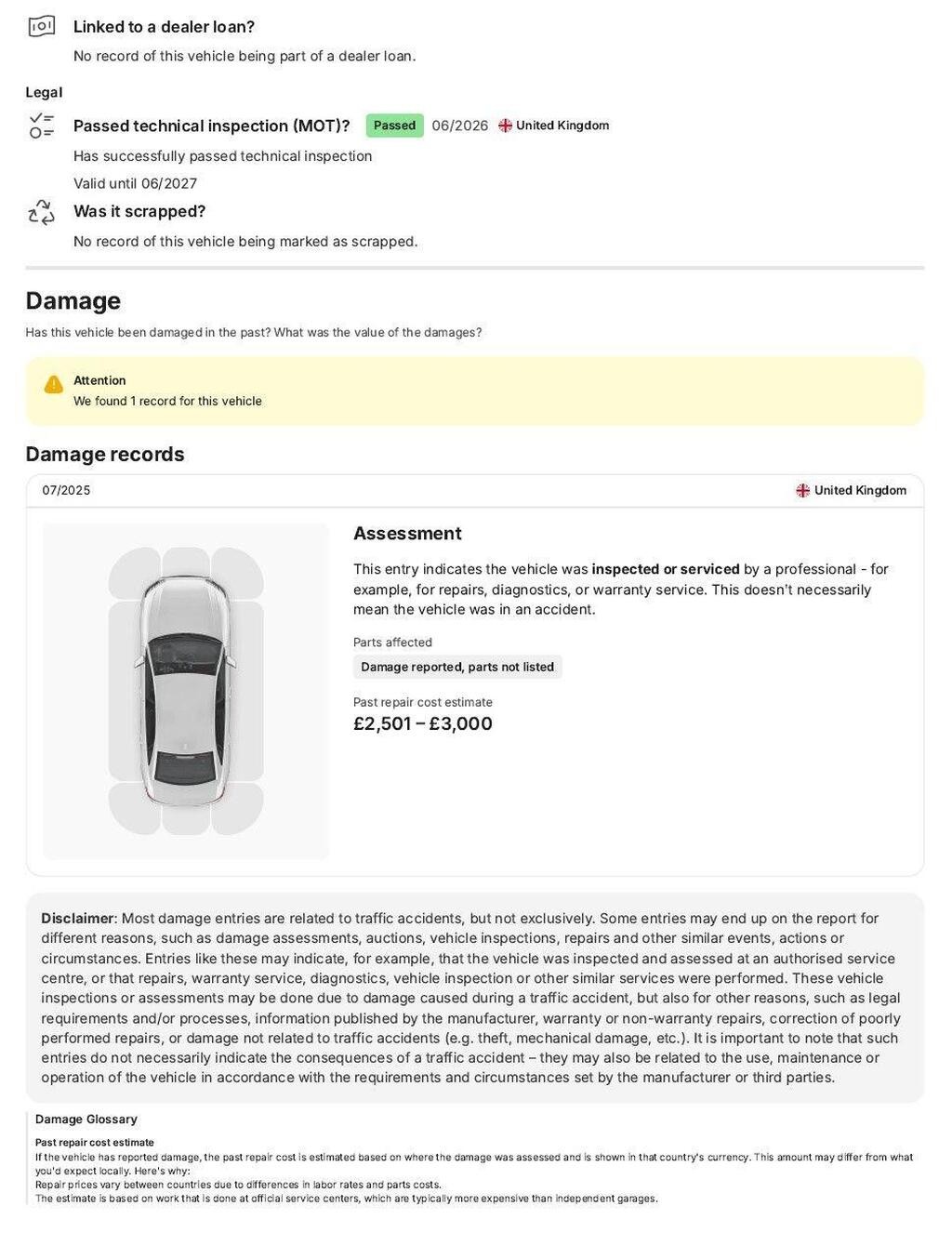Click the UK flag beside MOT date

pyautogui.click(x=506, y=126)
